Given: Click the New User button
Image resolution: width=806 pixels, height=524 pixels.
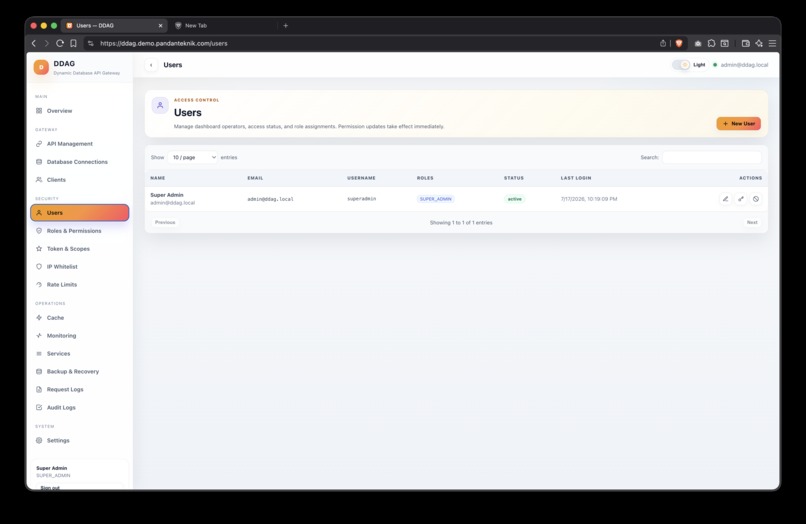Looking at the screenshot, I should pyautogui.click(x=738, y=123).
